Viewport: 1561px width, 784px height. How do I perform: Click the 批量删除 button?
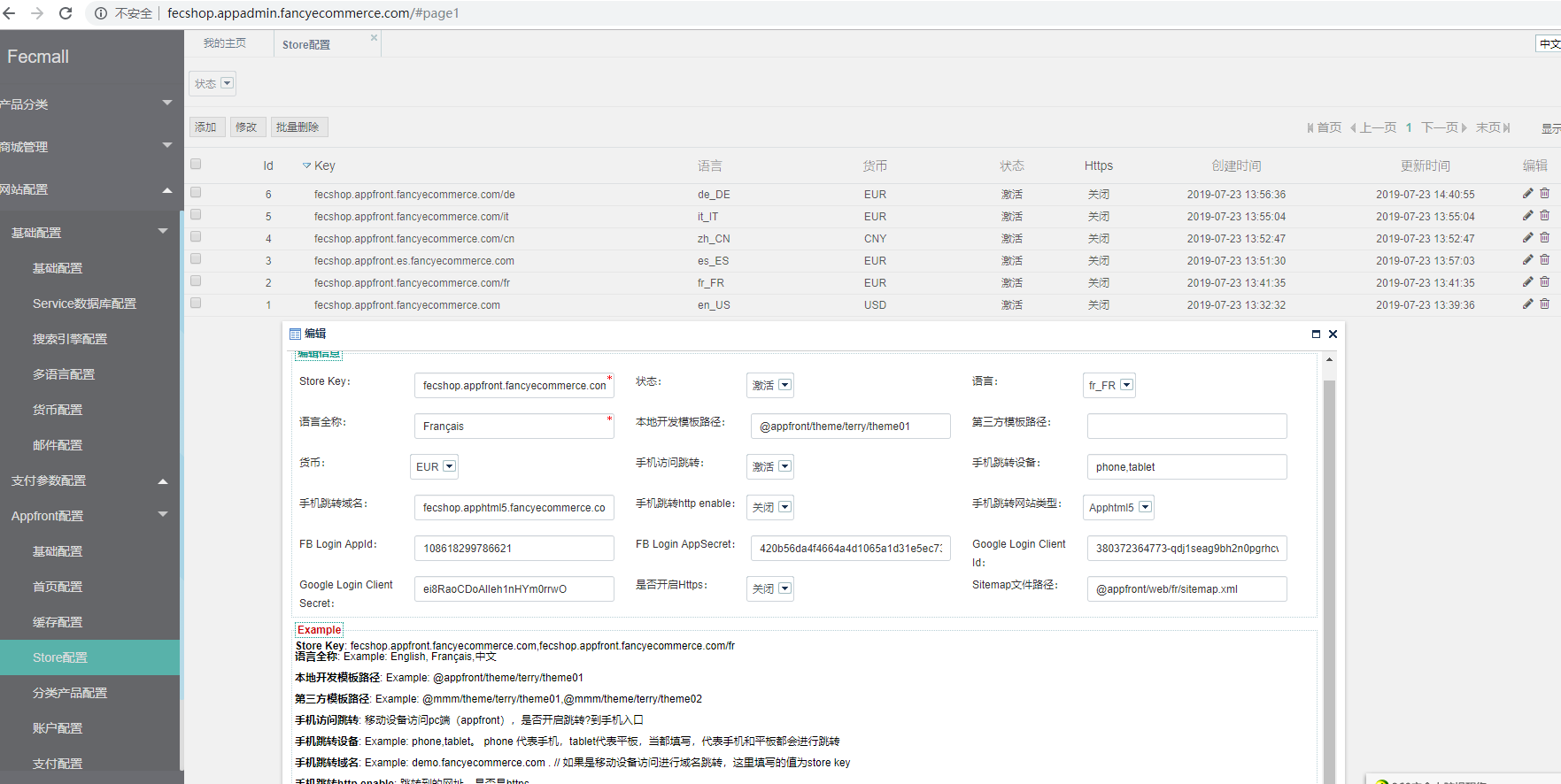[x=298, y=127]
